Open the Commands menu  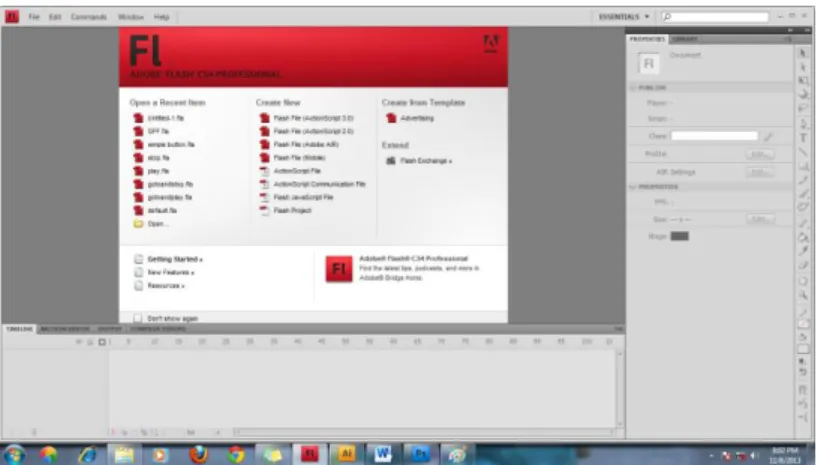(x=89, y=17)
